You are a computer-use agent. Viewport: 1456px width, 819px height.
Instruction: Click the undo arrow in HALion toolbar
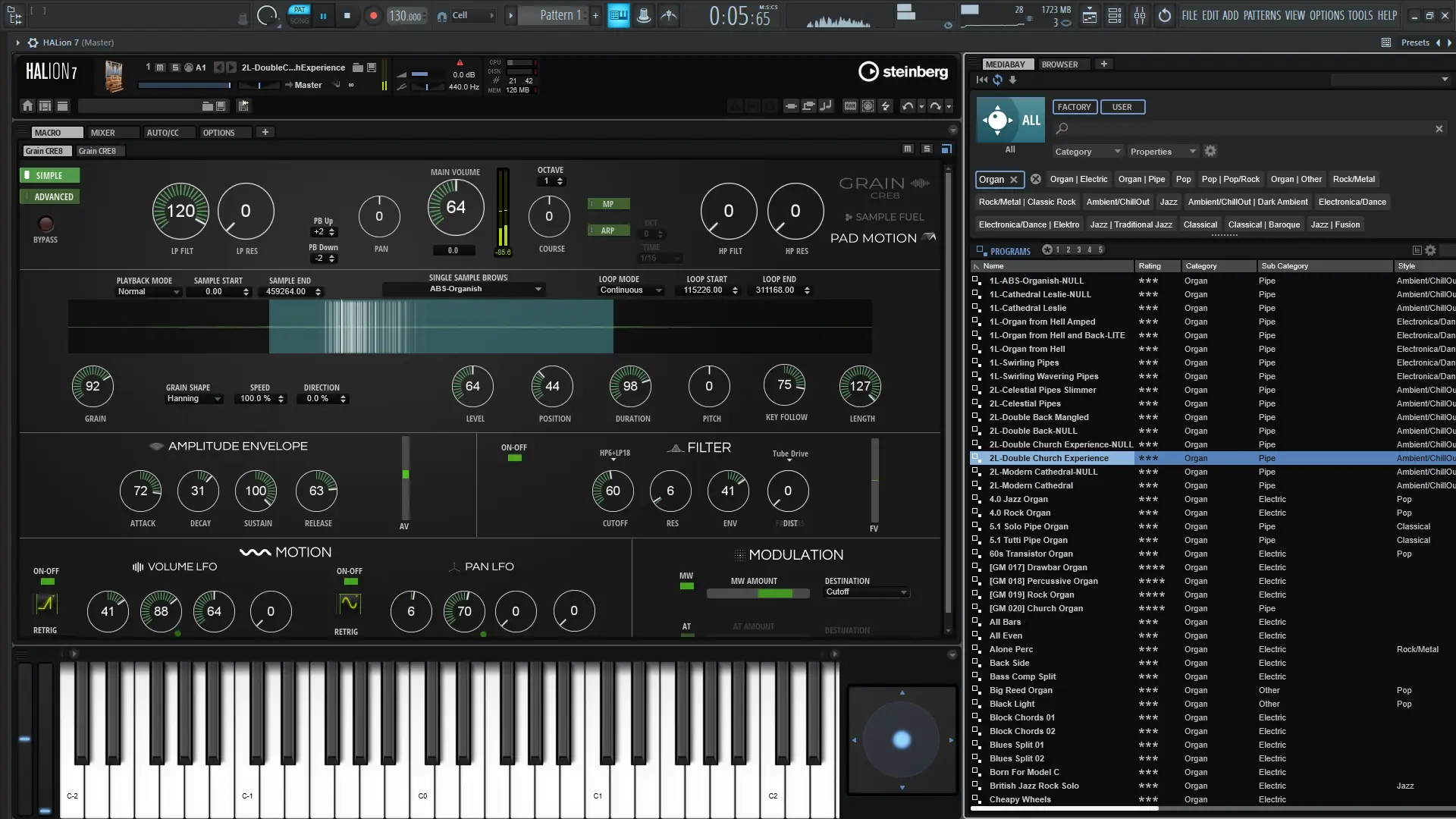[x=908, y=106]
